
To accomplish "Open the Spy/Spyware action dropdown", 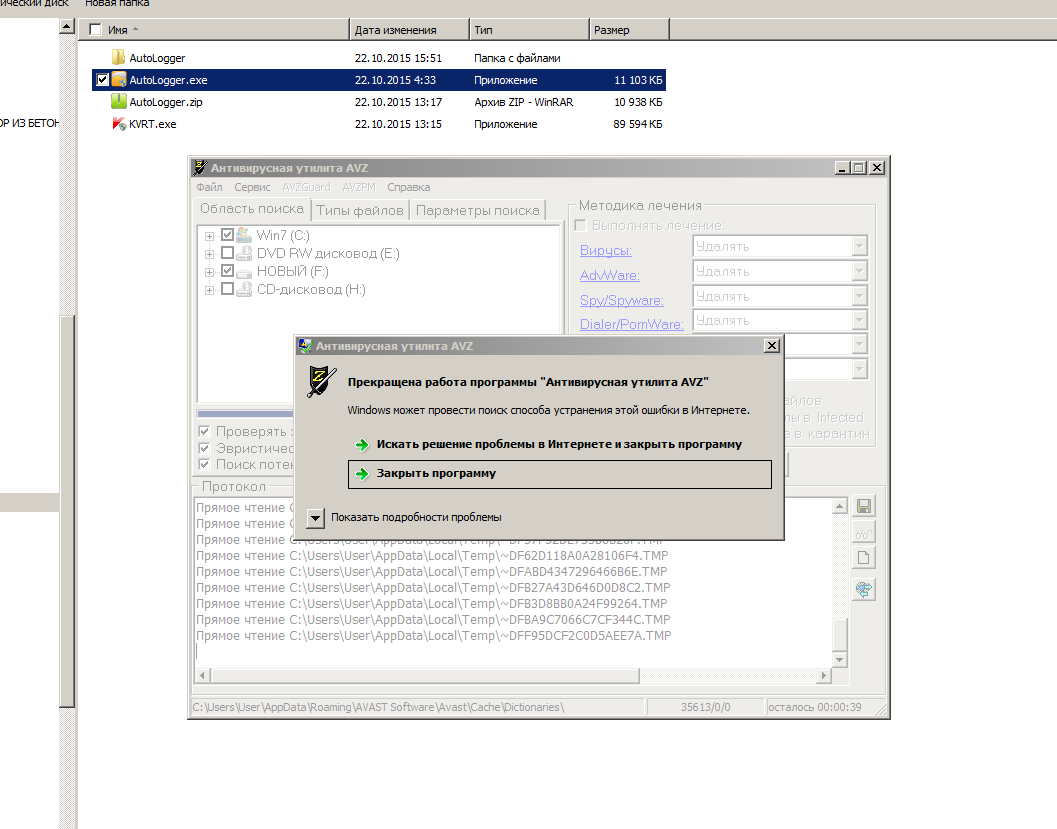I will point(859,296).
